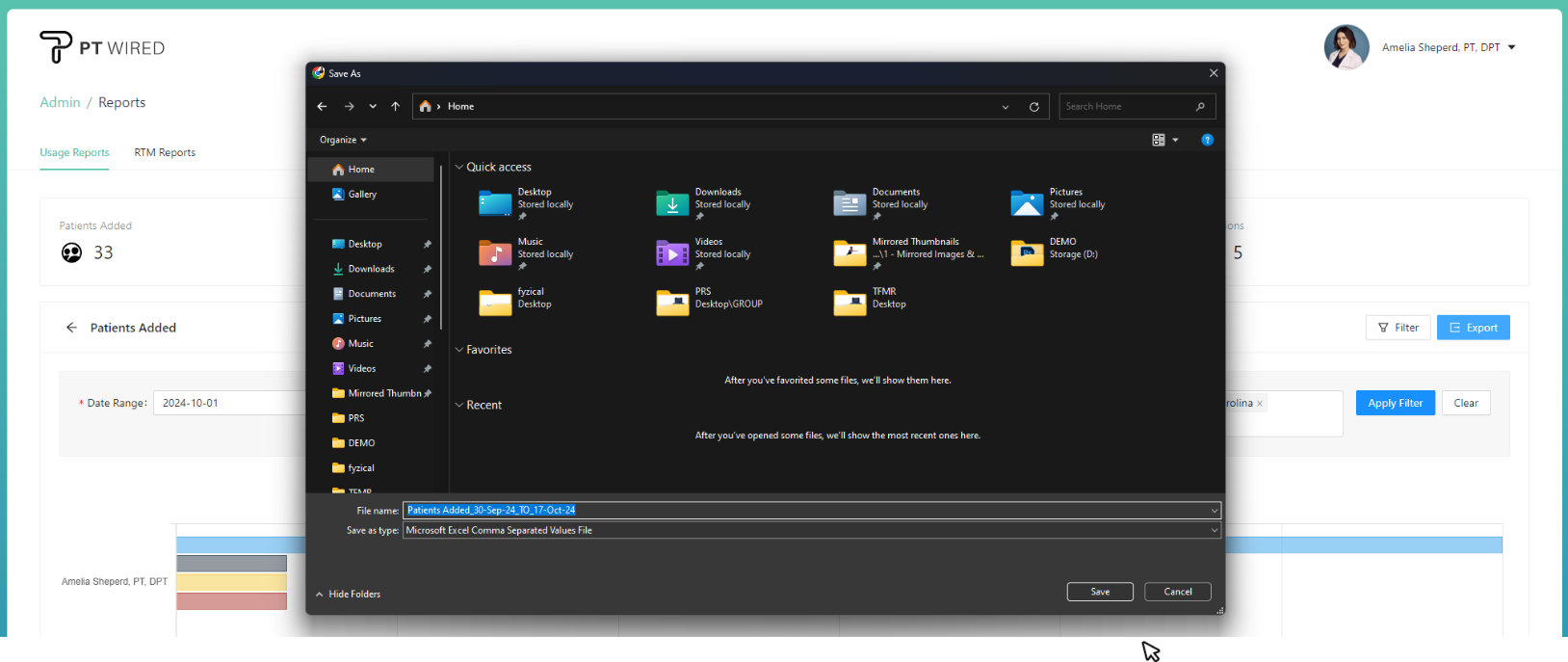This screenshot has width=1568, height=662.
Task: Open the Mirrored Thumbnails folder icon
Action: (x=849, y=252)
